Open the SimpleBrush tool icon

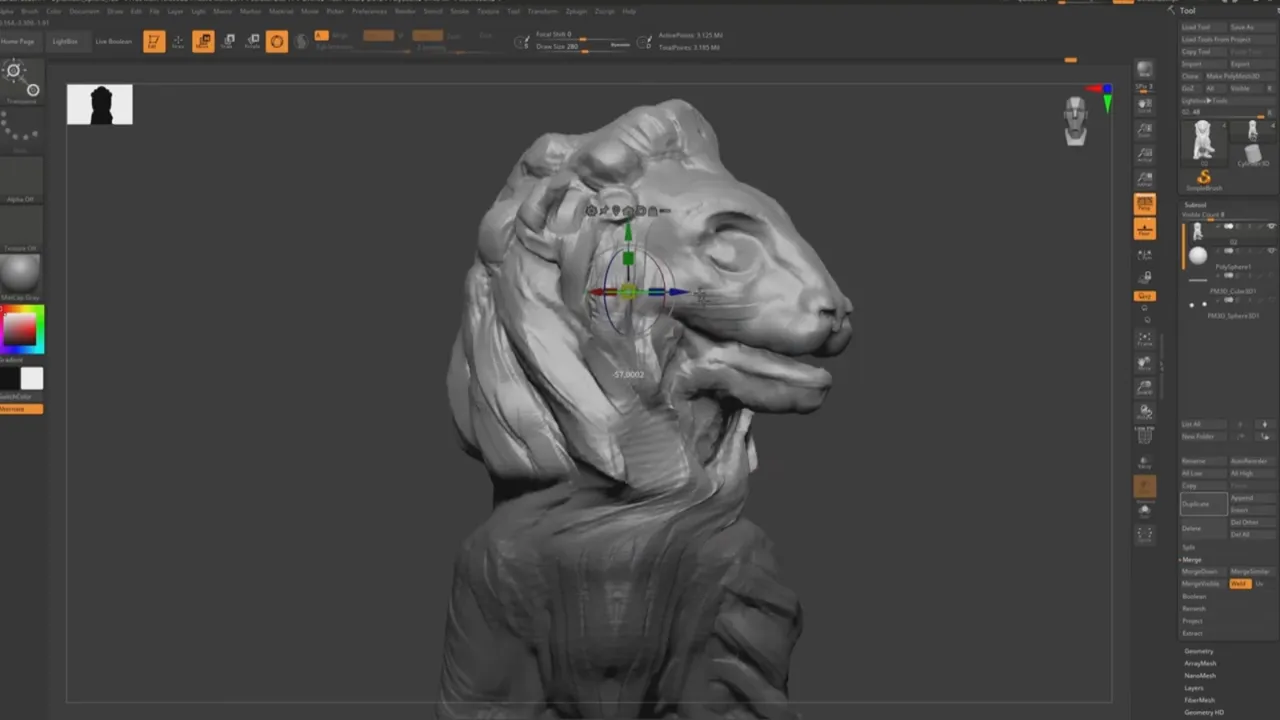click(x=1204, y=179)
